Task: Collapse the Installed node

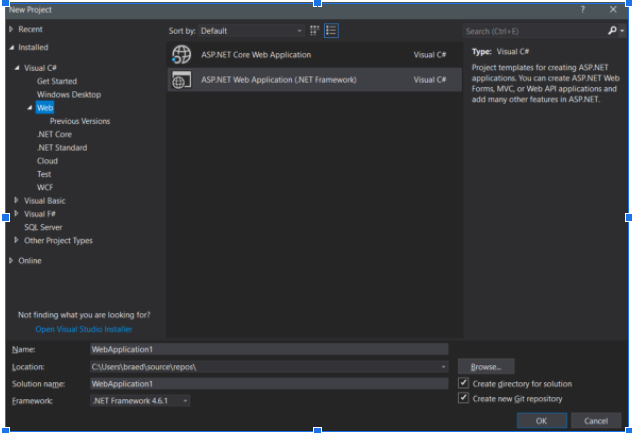Action: [x=11, y=48]
